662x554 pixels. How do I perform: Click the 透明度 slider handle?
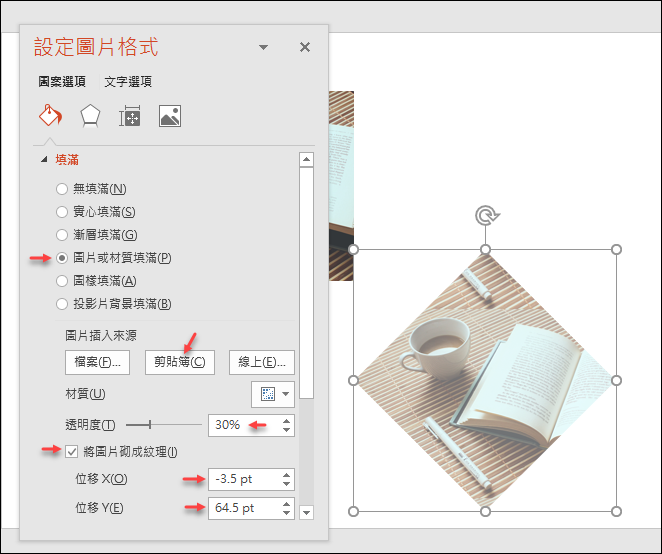(x=150, y=425)
